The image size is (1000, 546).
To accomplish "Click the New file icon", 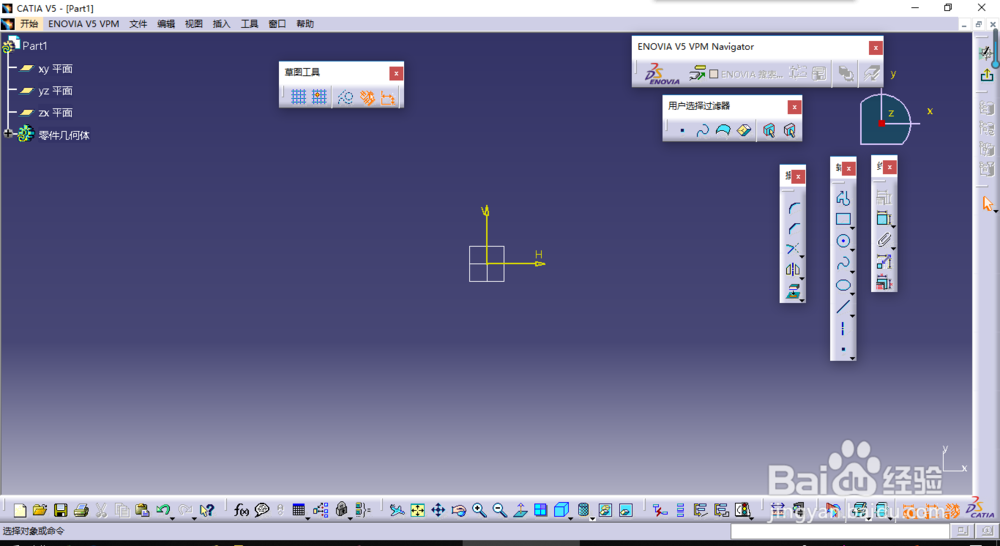I will (x=20, y=510).
